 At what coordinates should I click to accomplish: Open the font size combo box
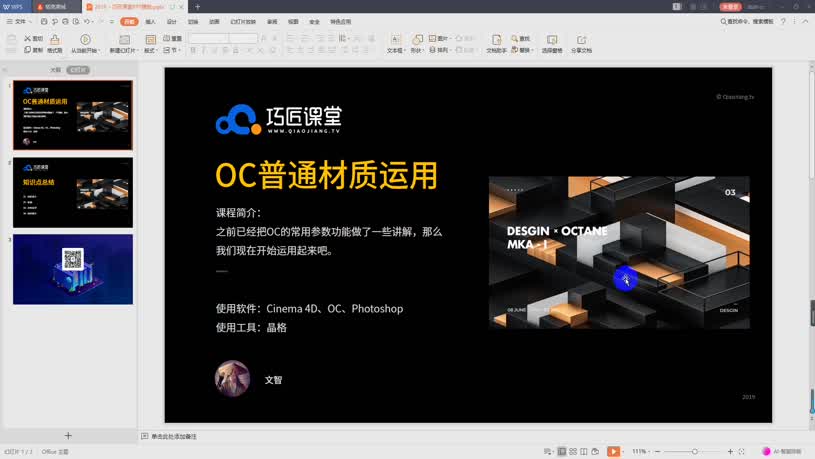pos(243,38)
